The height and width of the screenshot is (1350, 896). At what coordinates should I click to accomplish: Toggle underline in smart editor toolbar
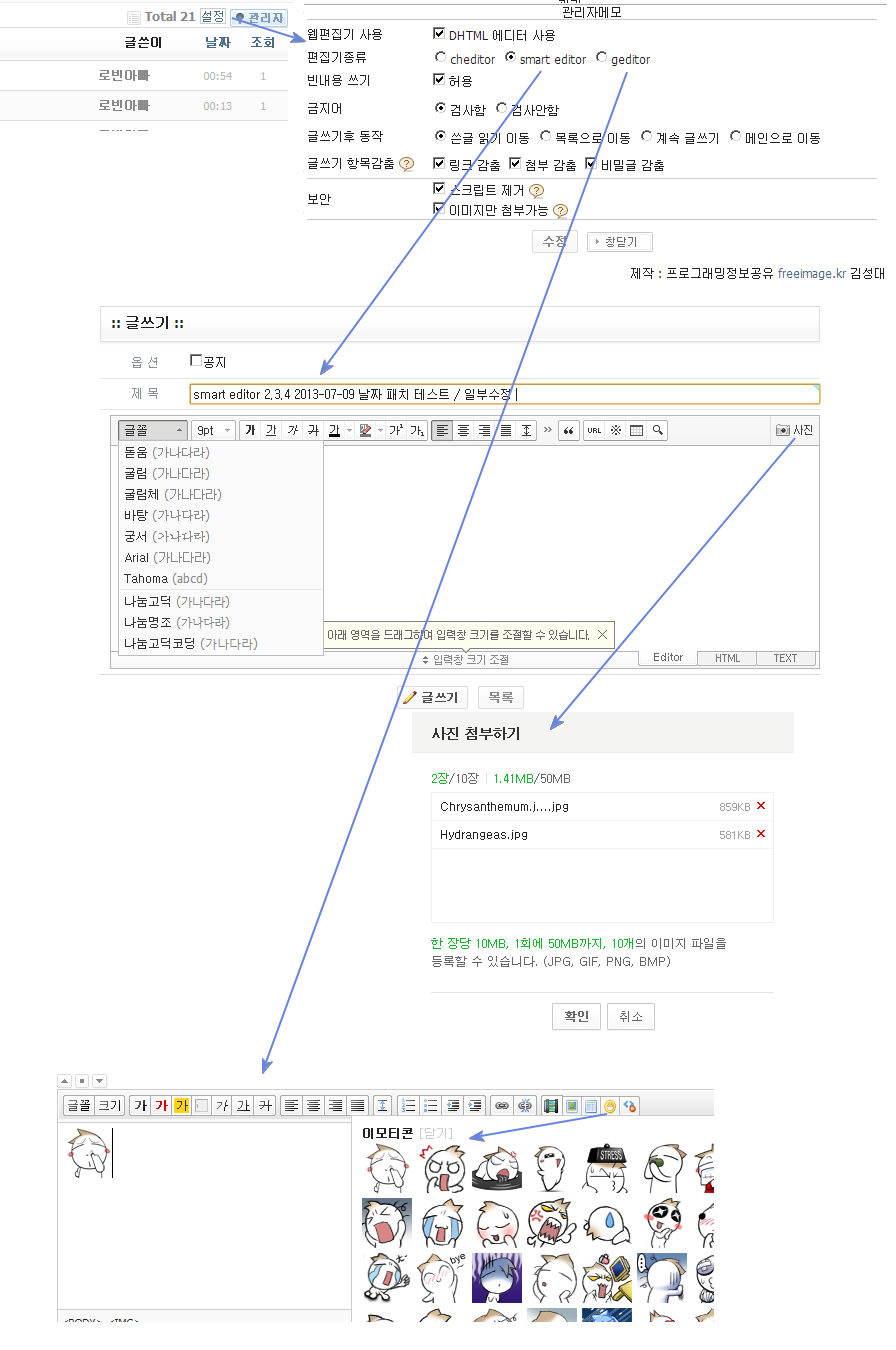coord(271,430)
